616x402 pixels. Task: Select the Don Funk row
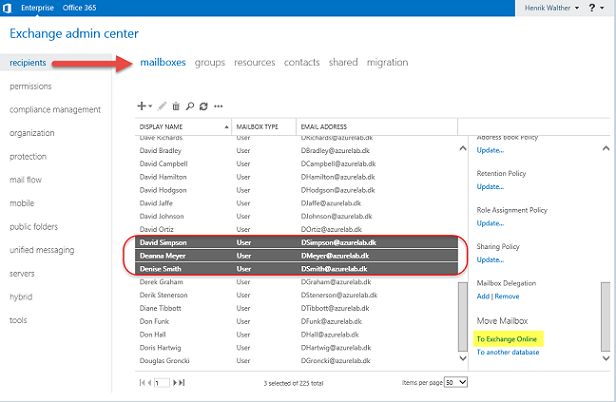click(297, 321)
